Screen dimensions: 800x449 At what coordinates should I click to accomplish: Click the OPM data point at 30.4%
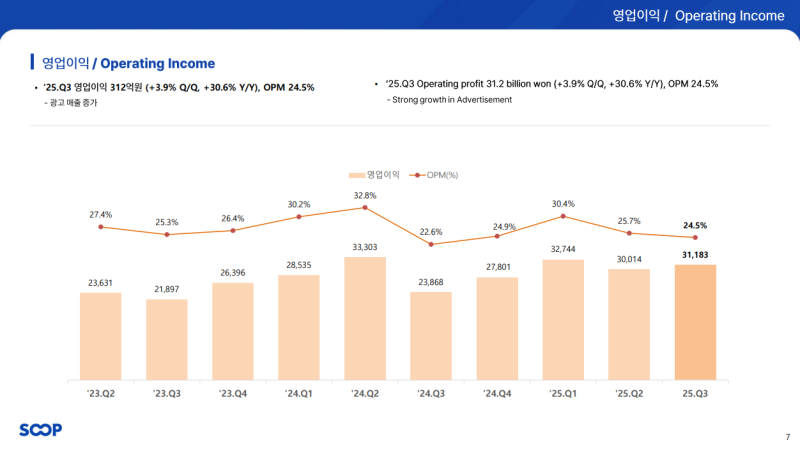pos(563,216)
